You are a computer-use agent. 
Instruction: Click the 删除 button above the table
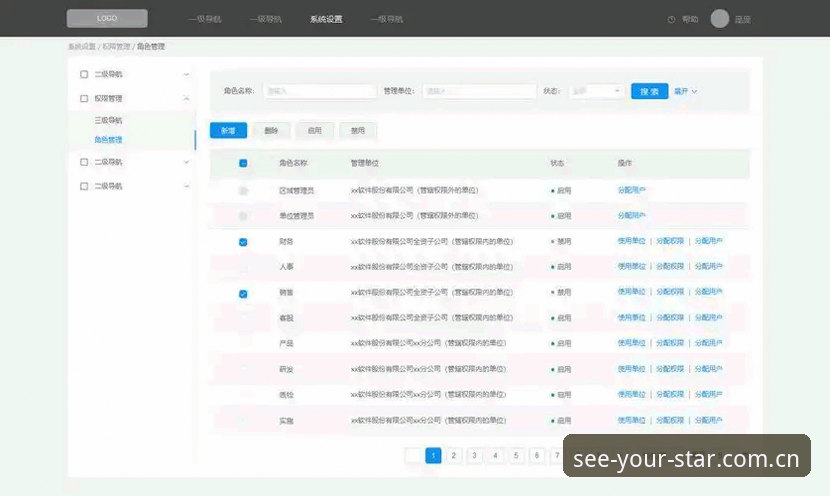click(272, 130)
